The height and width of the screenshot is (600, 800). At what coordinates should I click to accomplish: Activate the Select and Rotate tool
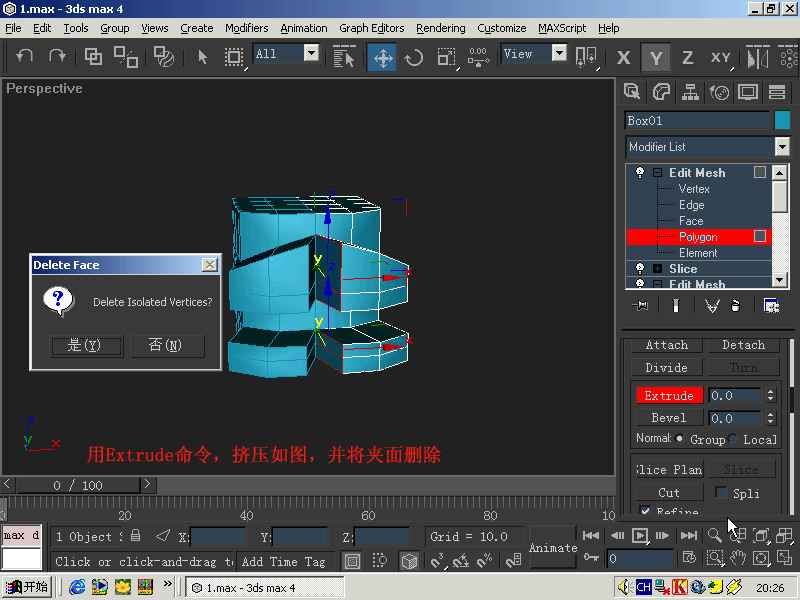(x=413, y=57)
